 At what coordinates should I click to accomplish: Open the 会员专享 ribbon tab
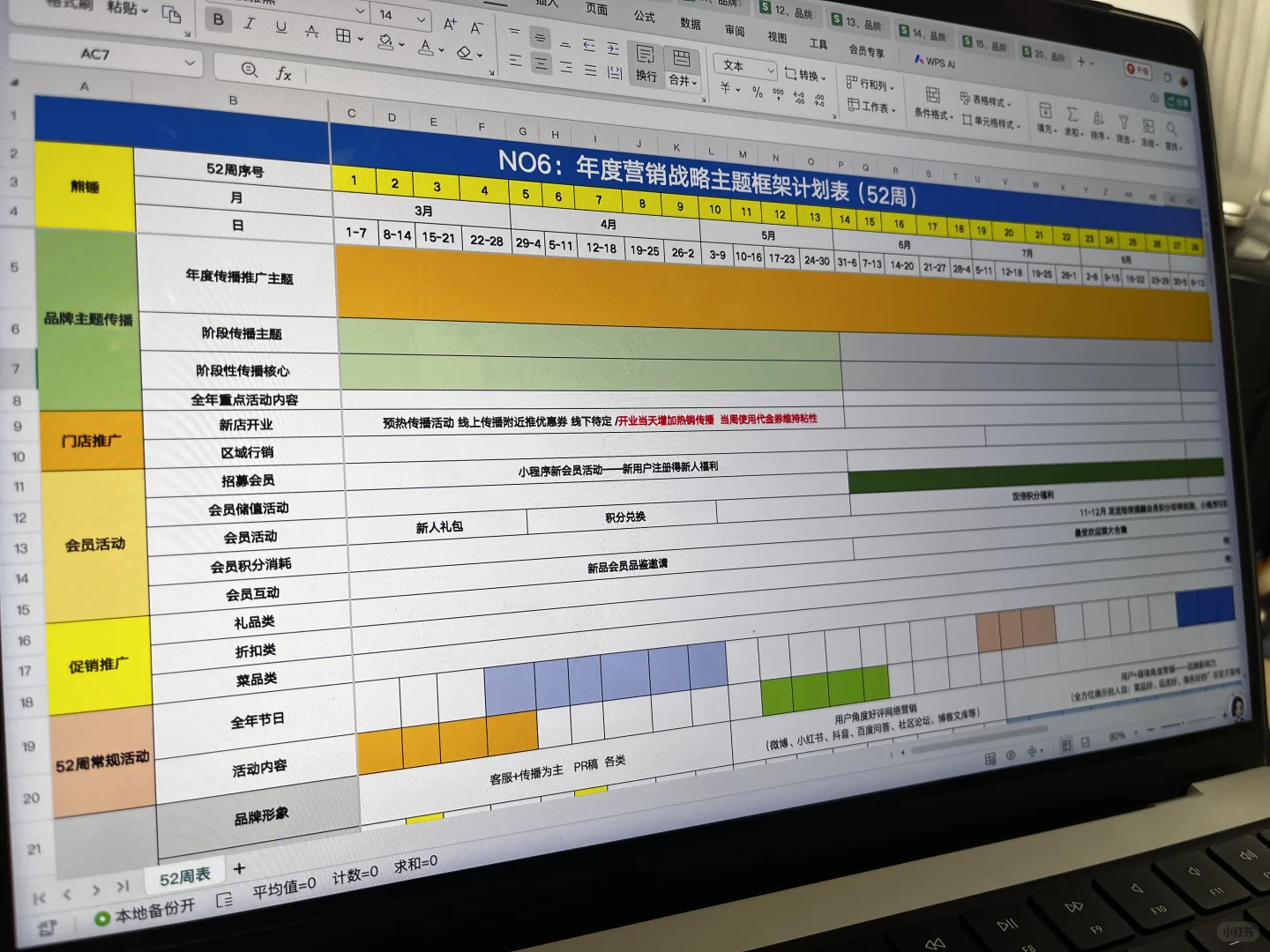click(x=866, y=51)
